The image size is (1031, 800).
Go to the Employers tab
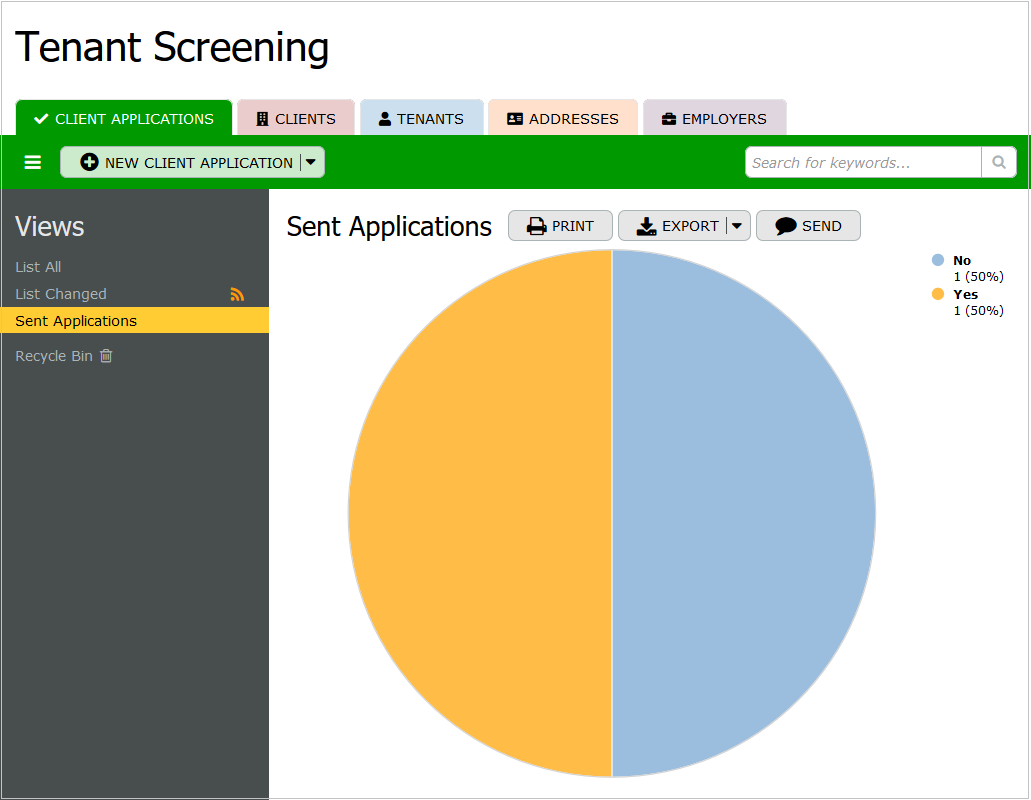714,118
